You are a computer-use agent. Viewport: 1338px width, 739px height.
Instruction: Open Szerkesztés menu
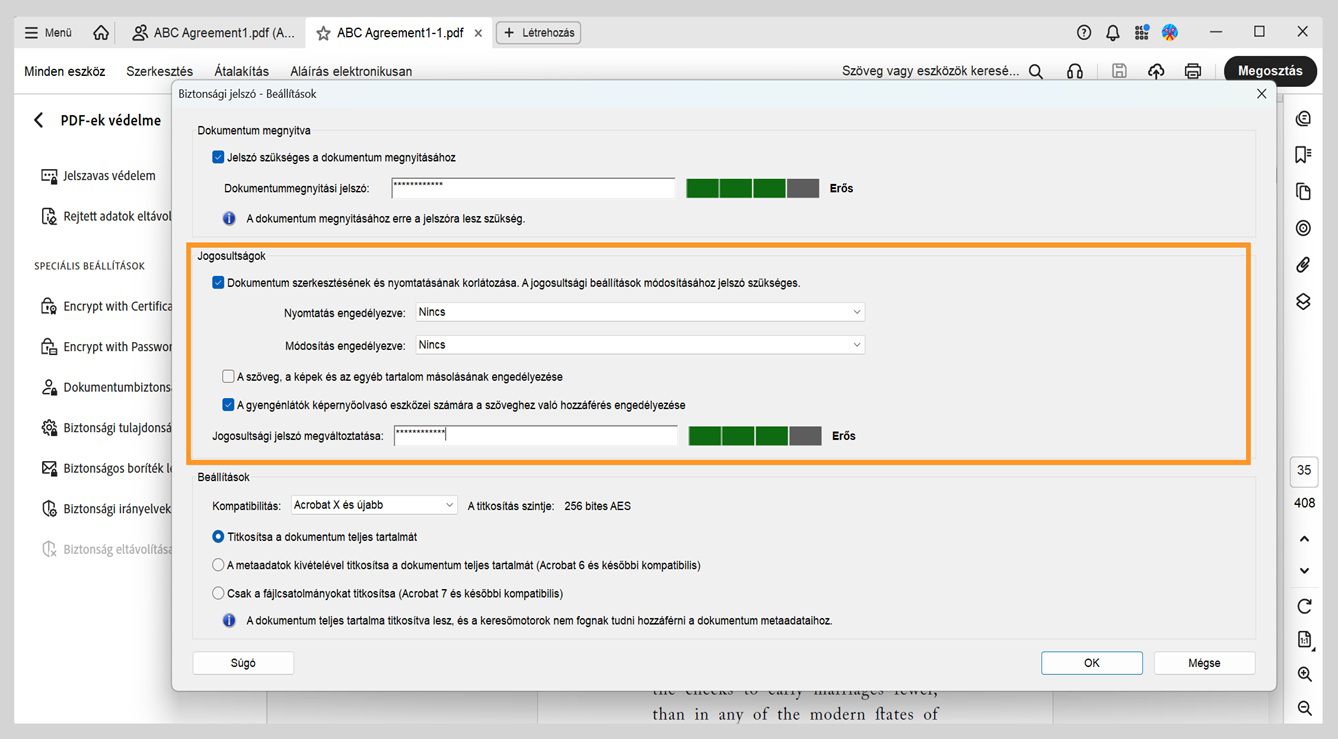click(160, 71)
